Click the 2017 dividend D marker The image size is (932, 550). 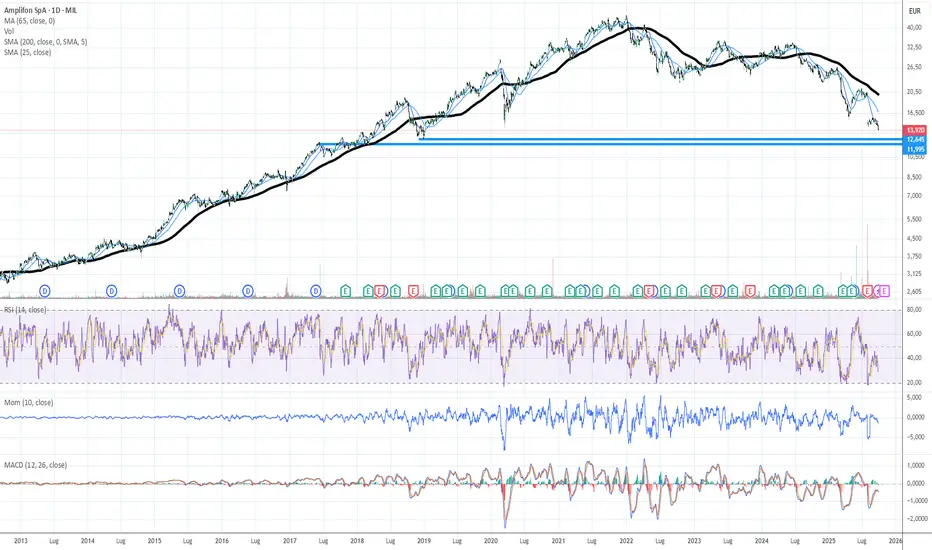click(x=316, y=291)
